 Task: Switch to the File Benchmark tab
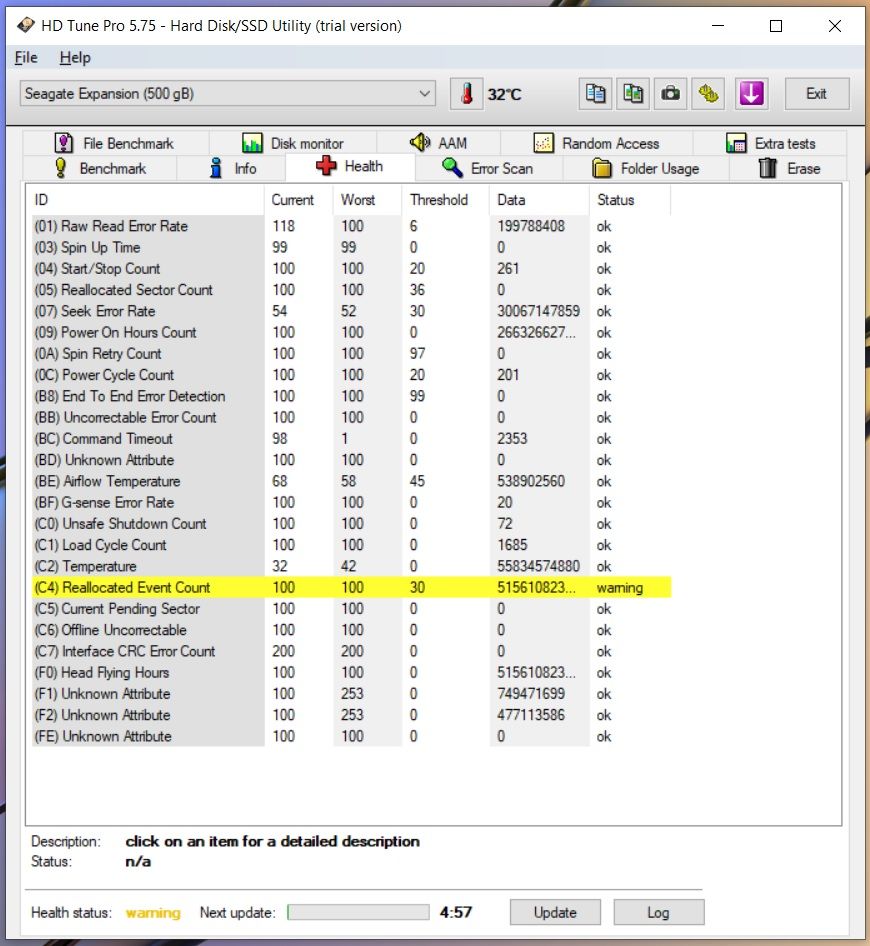coord(115,143)
